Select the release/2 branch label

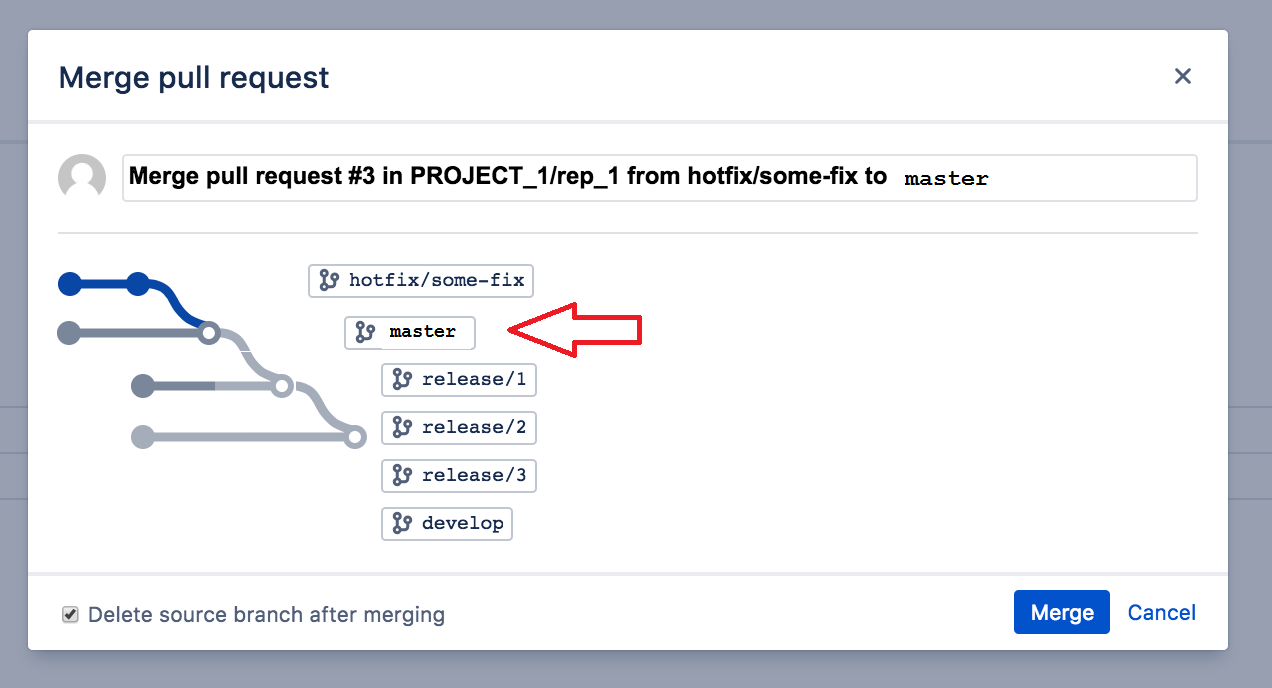(459, 428)
